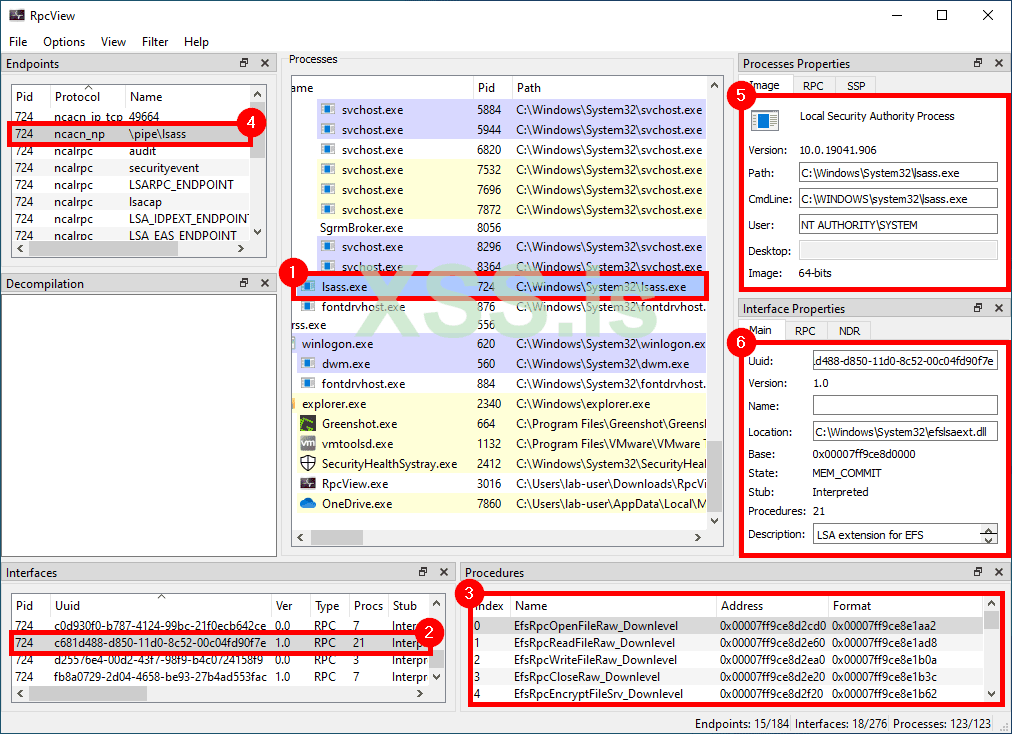Click the OneDrive.exe cloud icon

pos(308,504)
